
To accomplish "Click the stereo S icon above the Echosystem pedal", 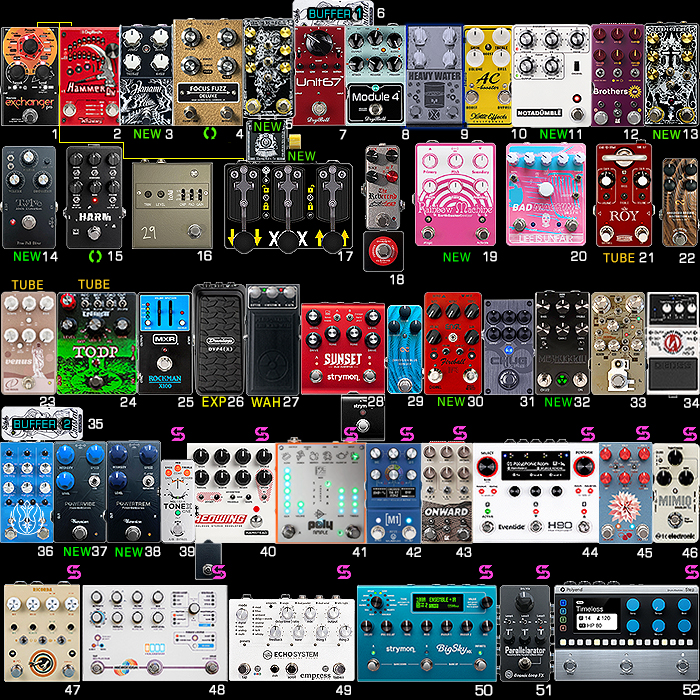I will pyautogui.click(x=344, y=572).
